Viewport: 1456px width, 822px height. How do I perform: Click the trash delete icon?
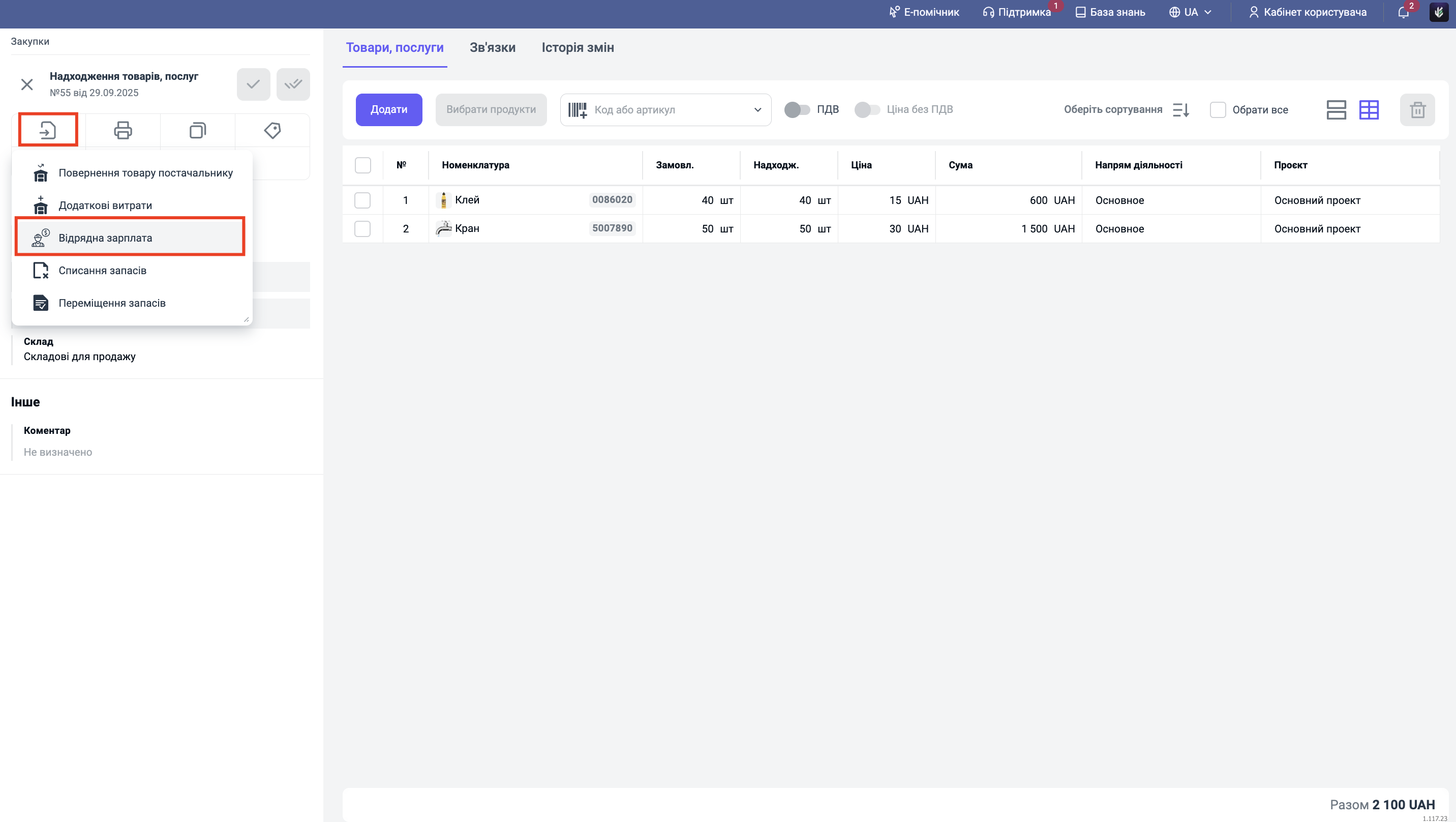tap(1417, 110)
